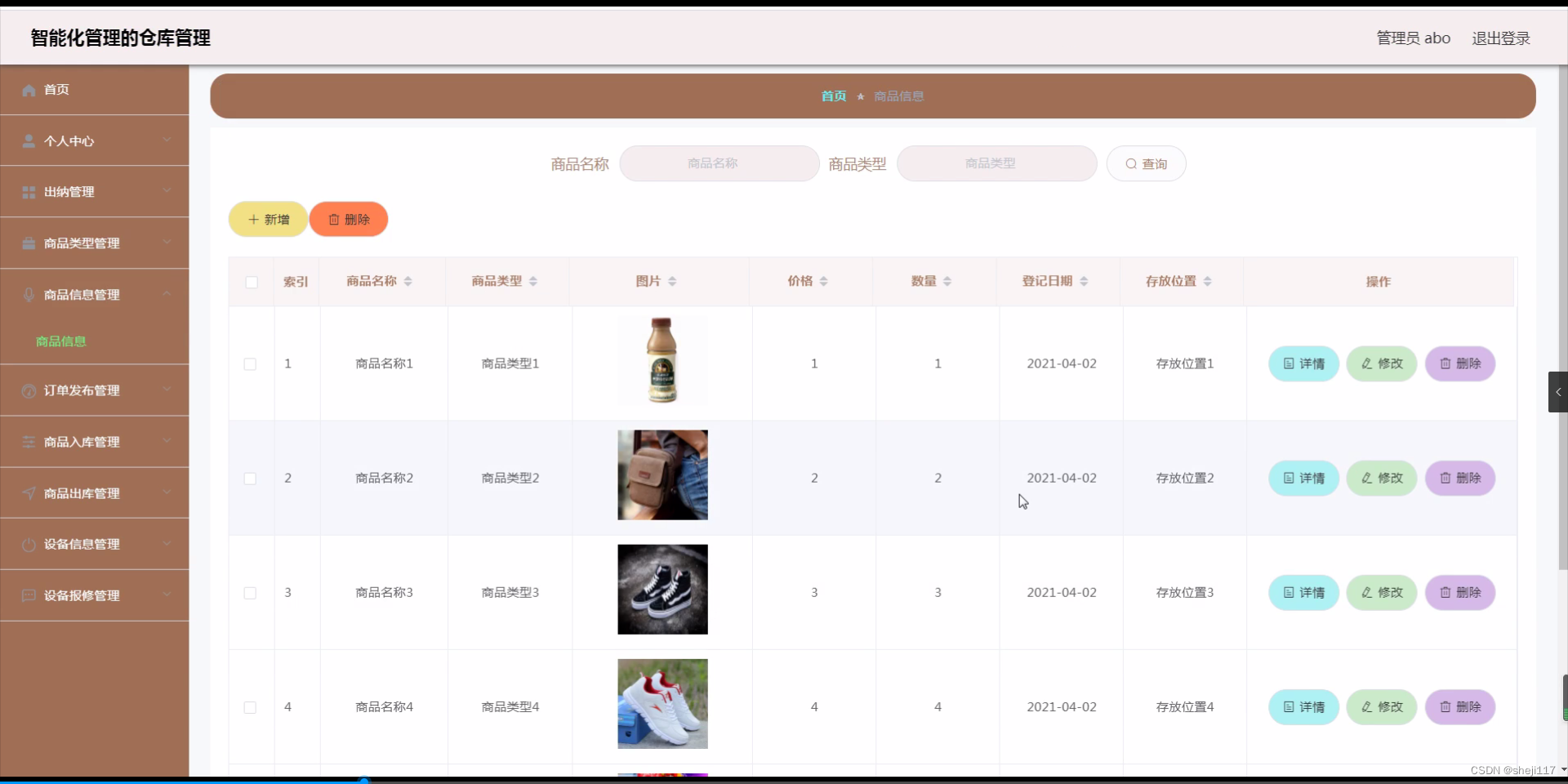
Task: Click the paper-plane icon beside 商品出库管理
Action: click(x=29, y=492)
